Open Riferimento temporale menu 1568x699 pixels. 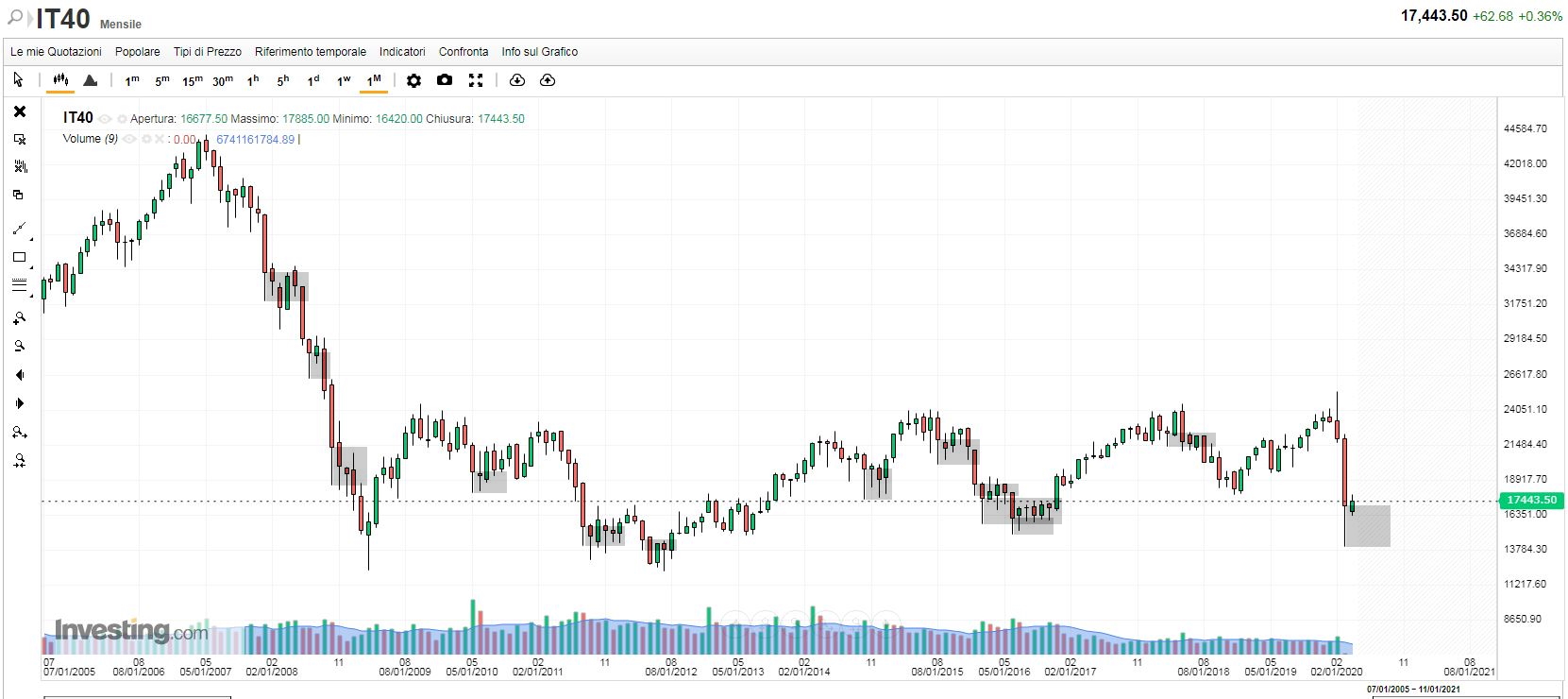[311, 52]
